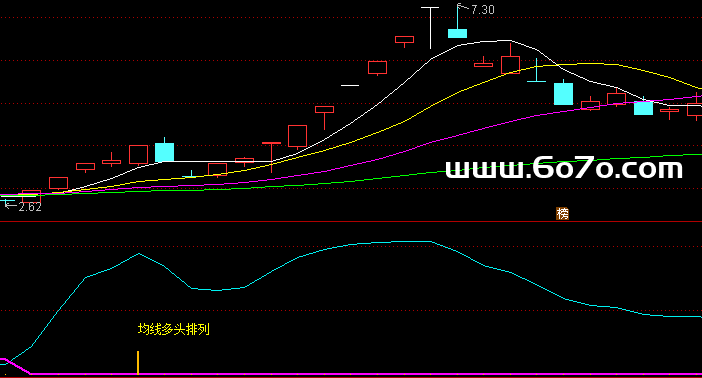Select the tall red hollow candle before the rally
Viewport: 702px width, 378px height.
pos(297,137)
